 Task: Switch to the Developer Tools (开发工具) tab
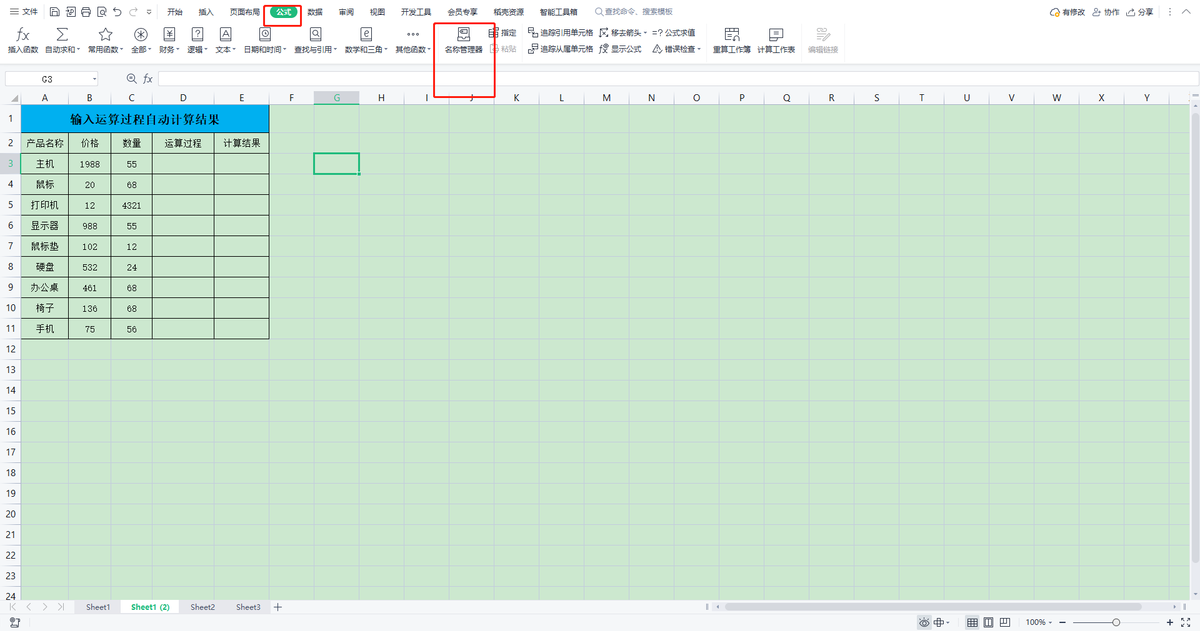point(415,12)
